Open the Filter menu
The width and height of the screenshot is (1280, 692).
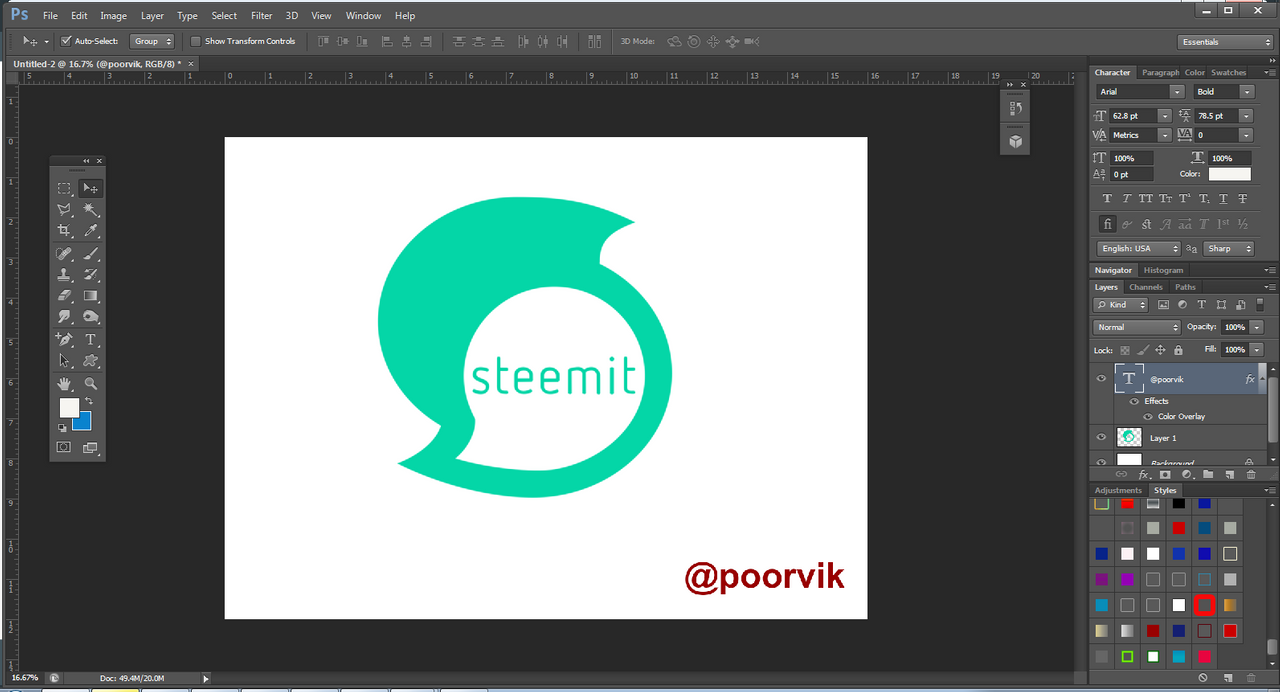pos(261,16)
